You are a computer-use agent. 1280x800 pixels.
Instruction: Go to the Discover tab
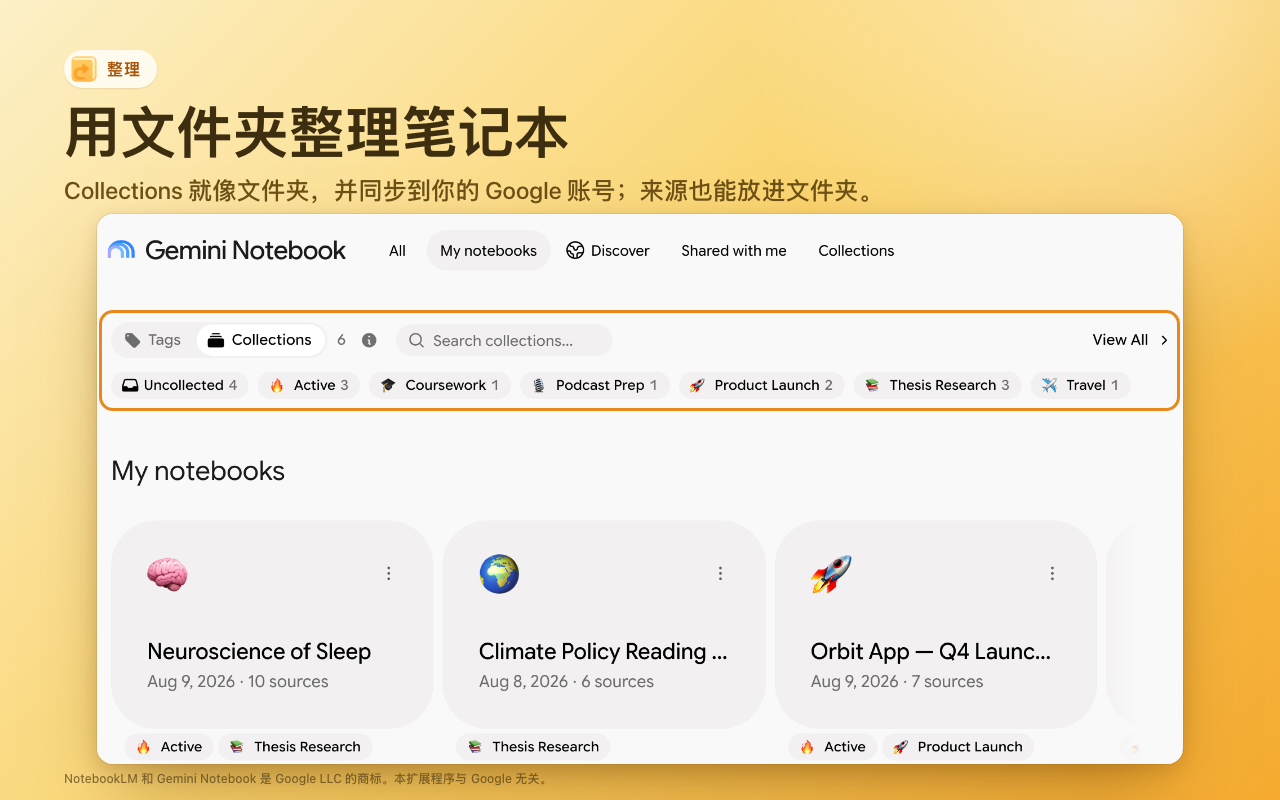pyautogui.click(x=608, y=250)
